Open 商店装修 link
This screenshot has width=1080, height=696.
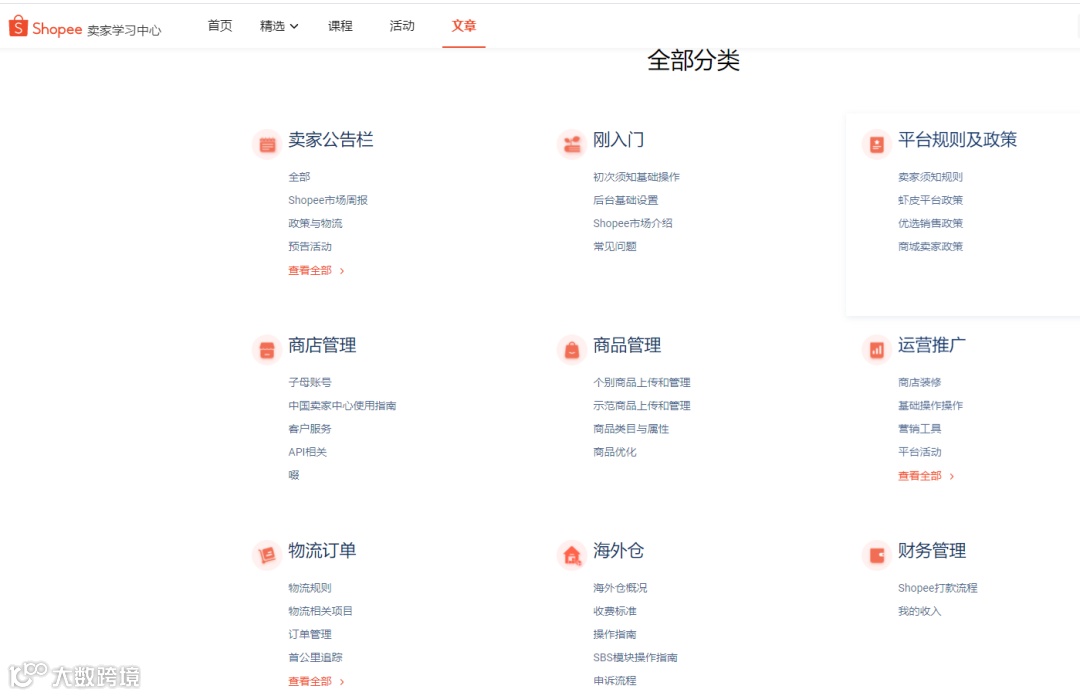click(x=919, y=382)
